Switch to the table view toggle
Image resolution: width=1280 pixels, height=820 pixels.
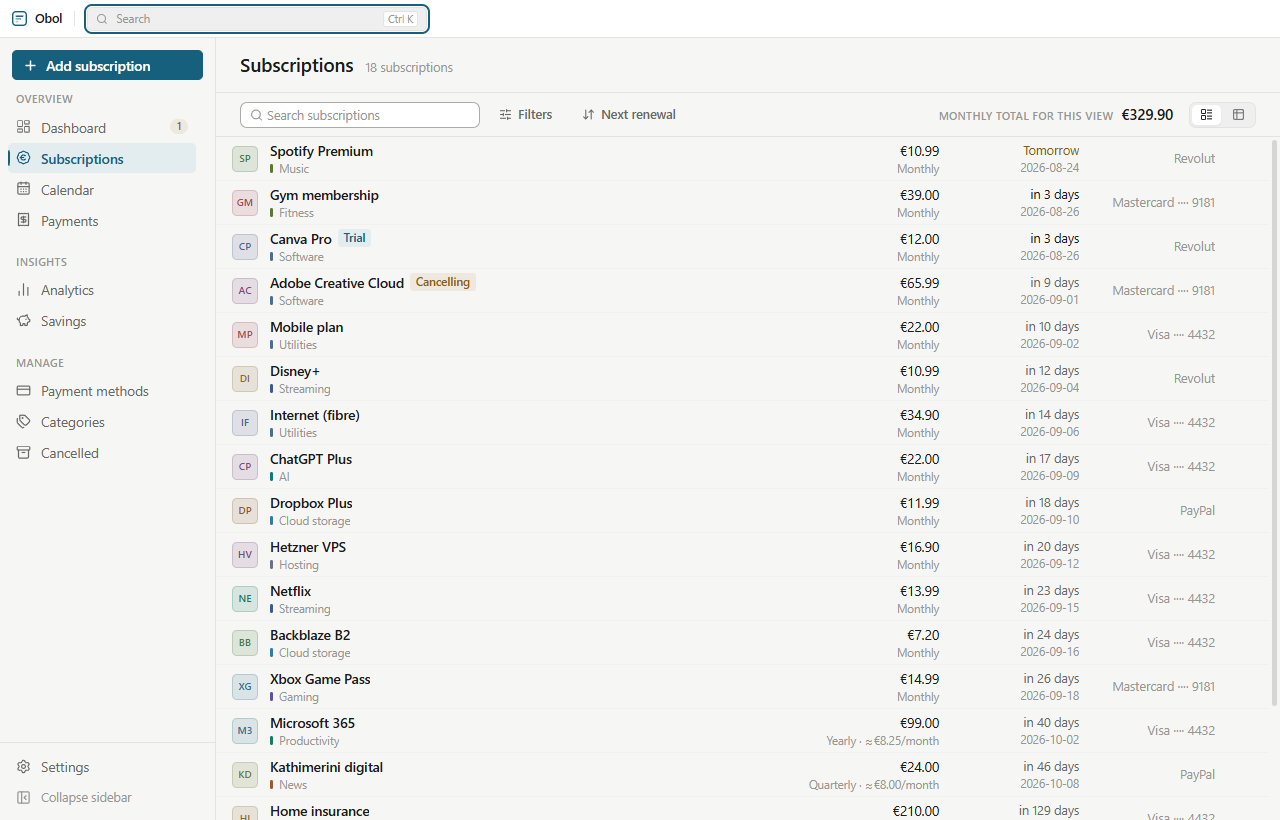pos(1238,115)
